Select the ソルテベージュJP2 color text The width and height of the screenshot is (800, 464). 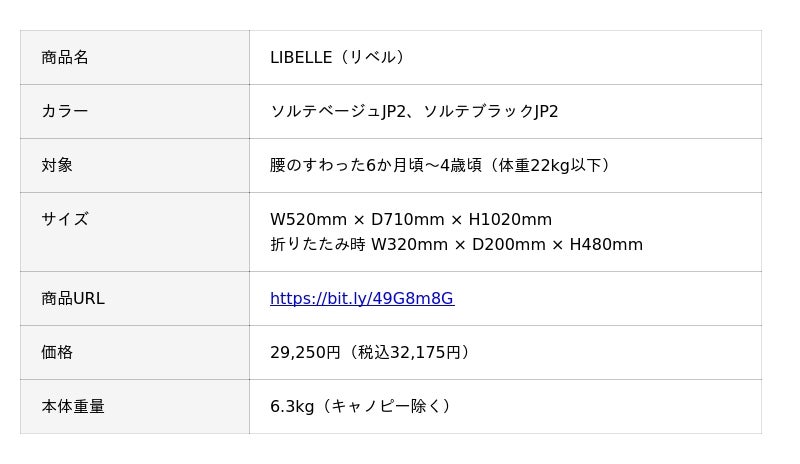[x=332, y=112]
